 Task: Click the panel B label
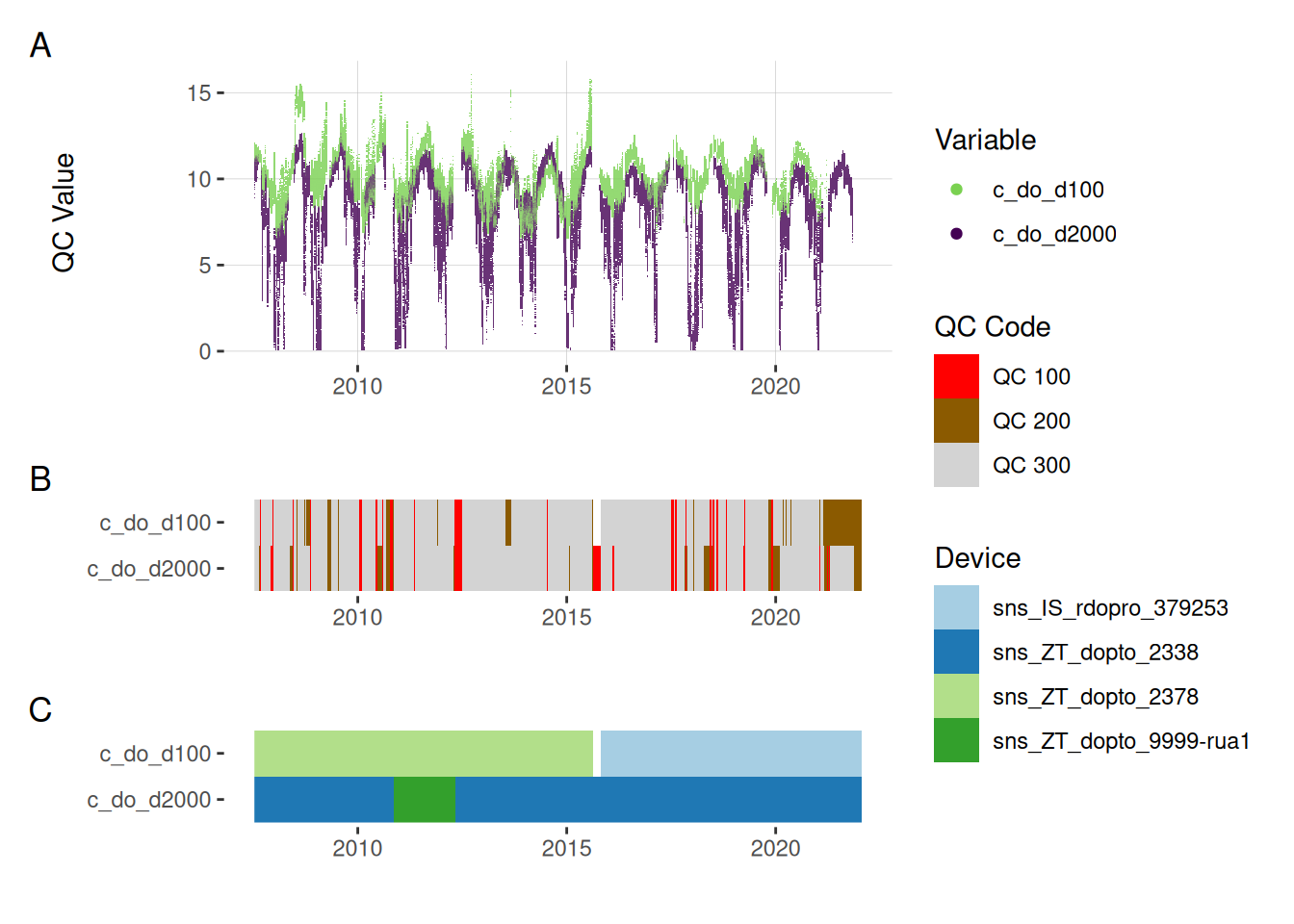pos(40,478)
